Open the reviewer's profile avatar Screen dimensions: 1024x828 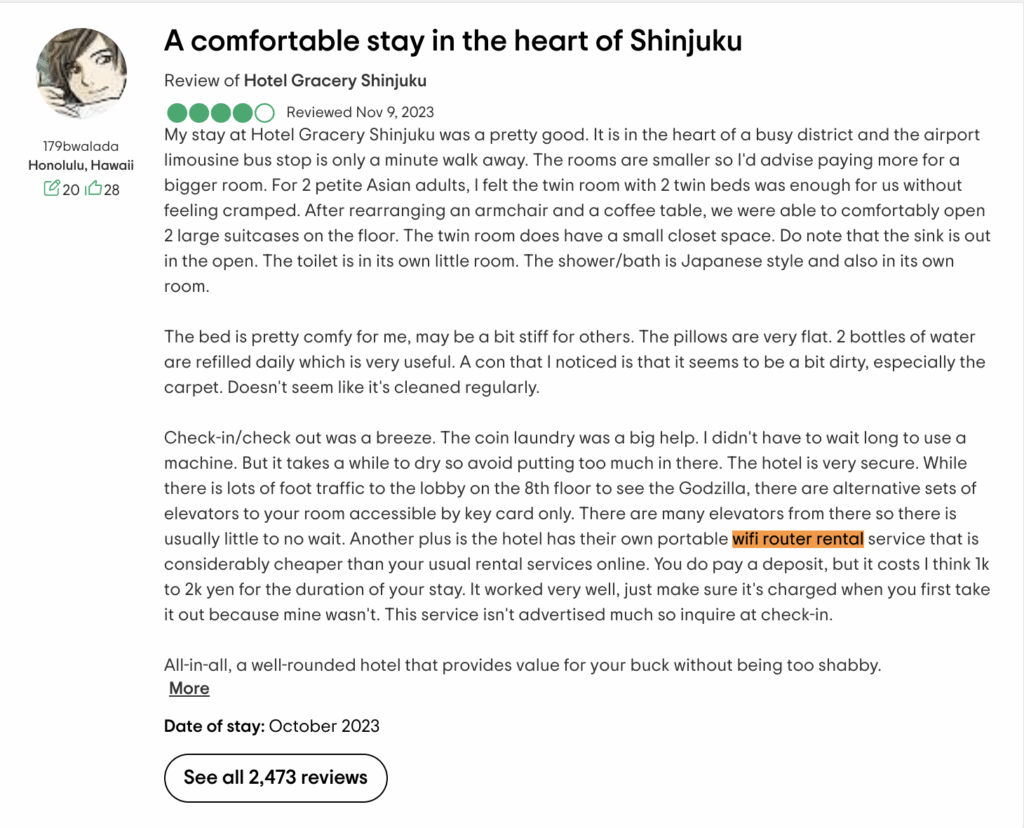(81, 73)
